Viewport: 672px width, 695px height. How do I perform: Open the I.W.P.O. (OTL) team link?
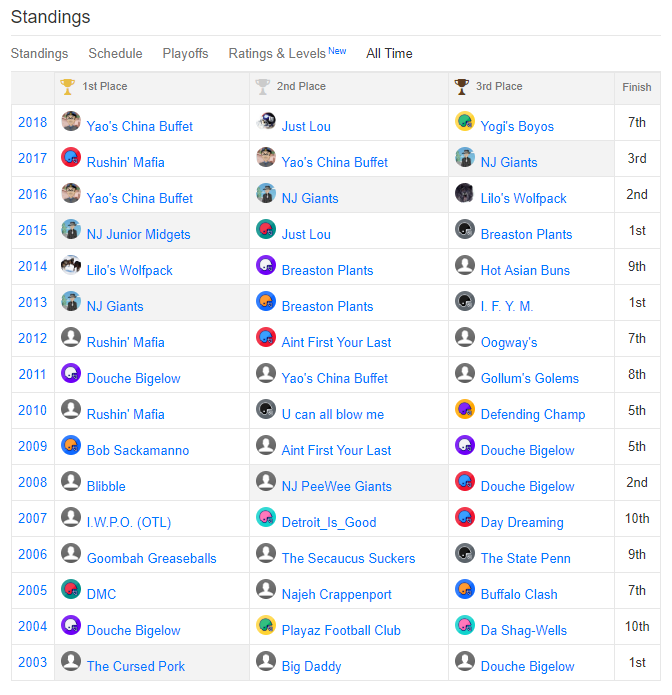129,522
